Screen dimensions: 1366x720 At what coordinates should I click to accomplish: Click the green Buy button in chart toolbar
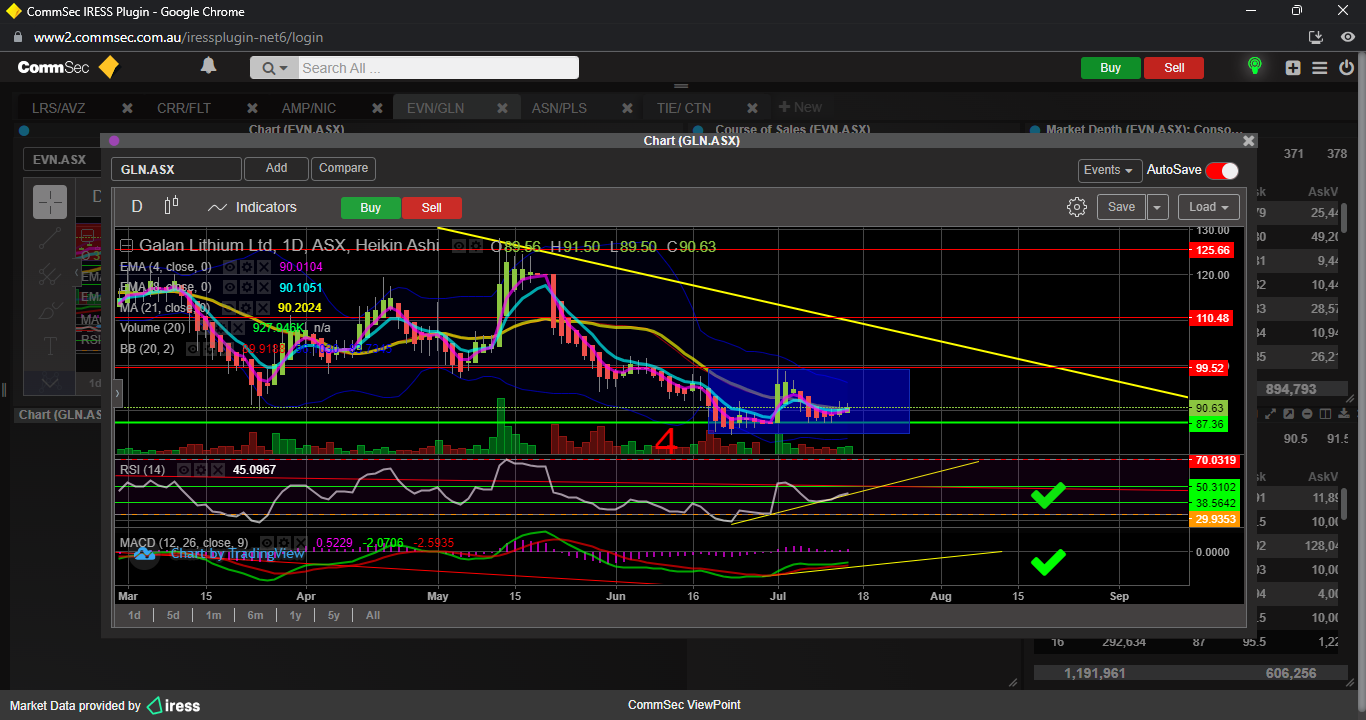click(370, 208)
